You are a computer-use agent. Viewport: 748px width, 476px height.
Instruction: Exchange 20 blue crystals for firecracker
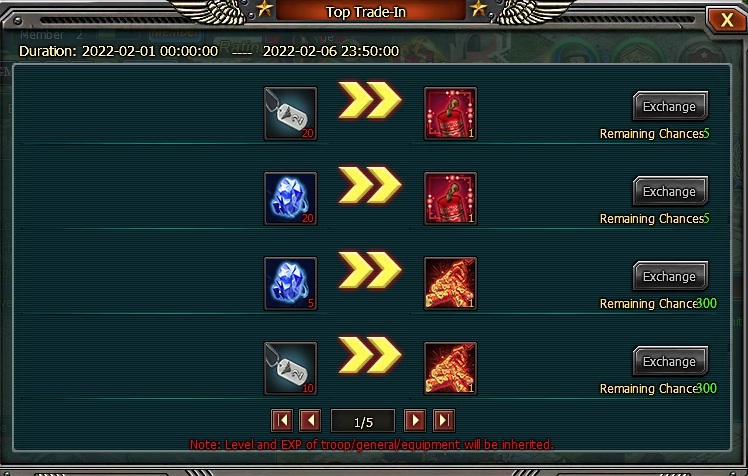point(670,191)
